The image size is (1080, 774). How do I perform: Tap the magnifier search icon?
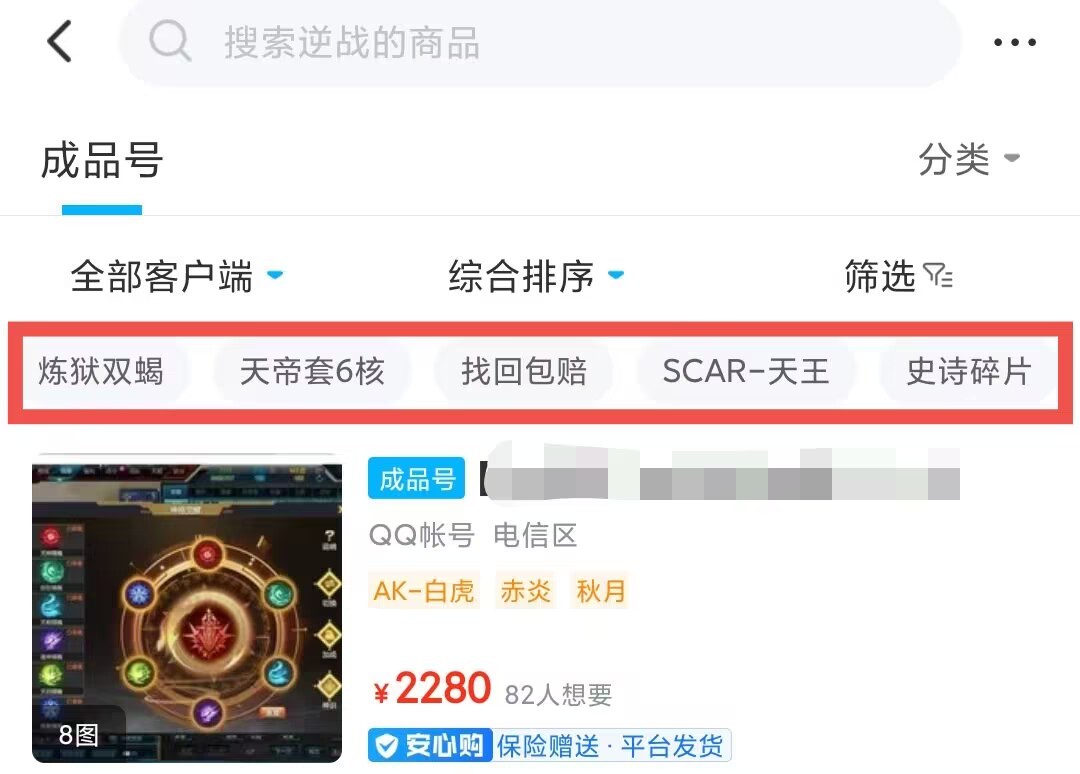point(169,41)
